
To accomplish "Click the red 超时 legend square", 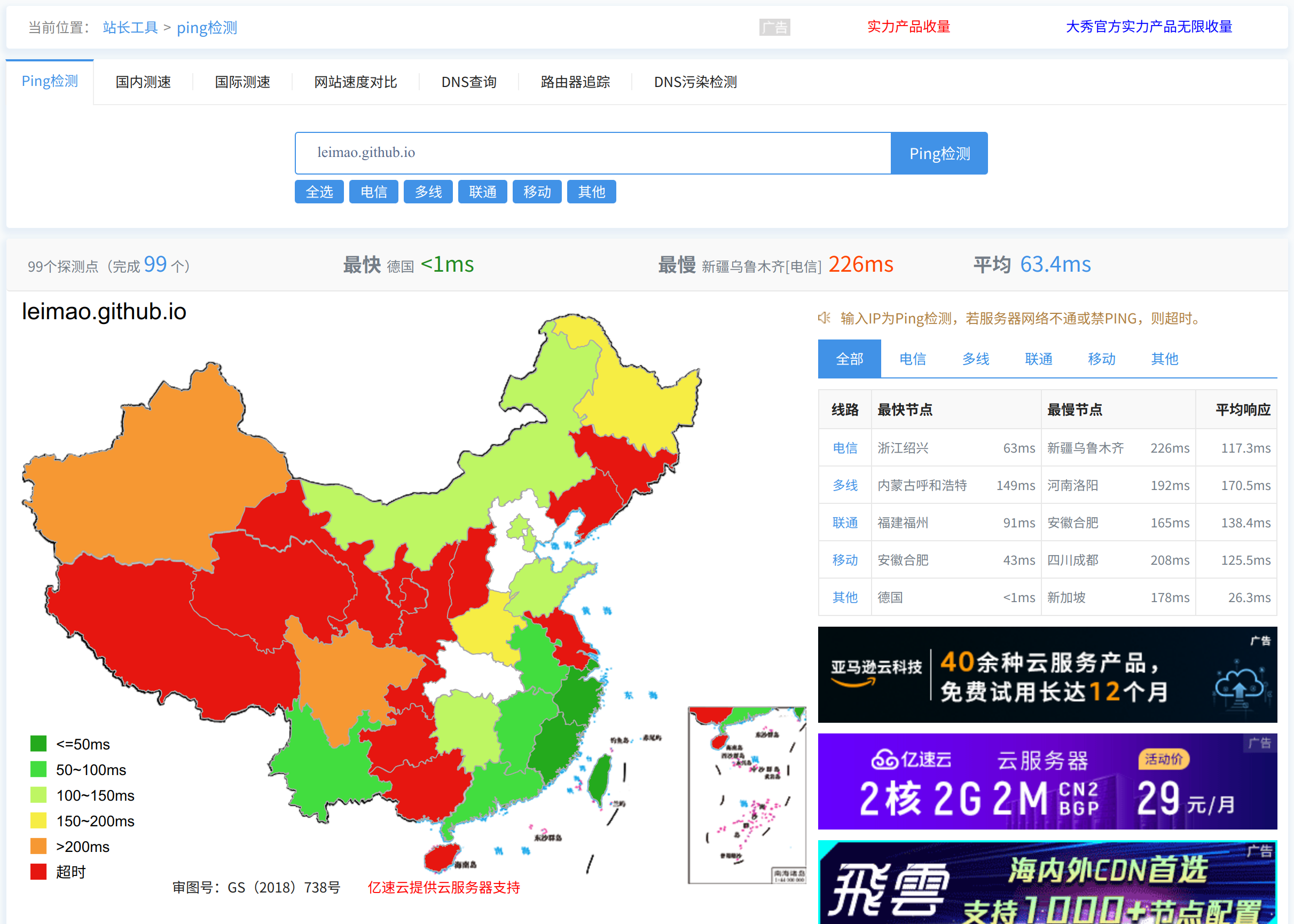I will pyautogui.click(x=38, y=872).
